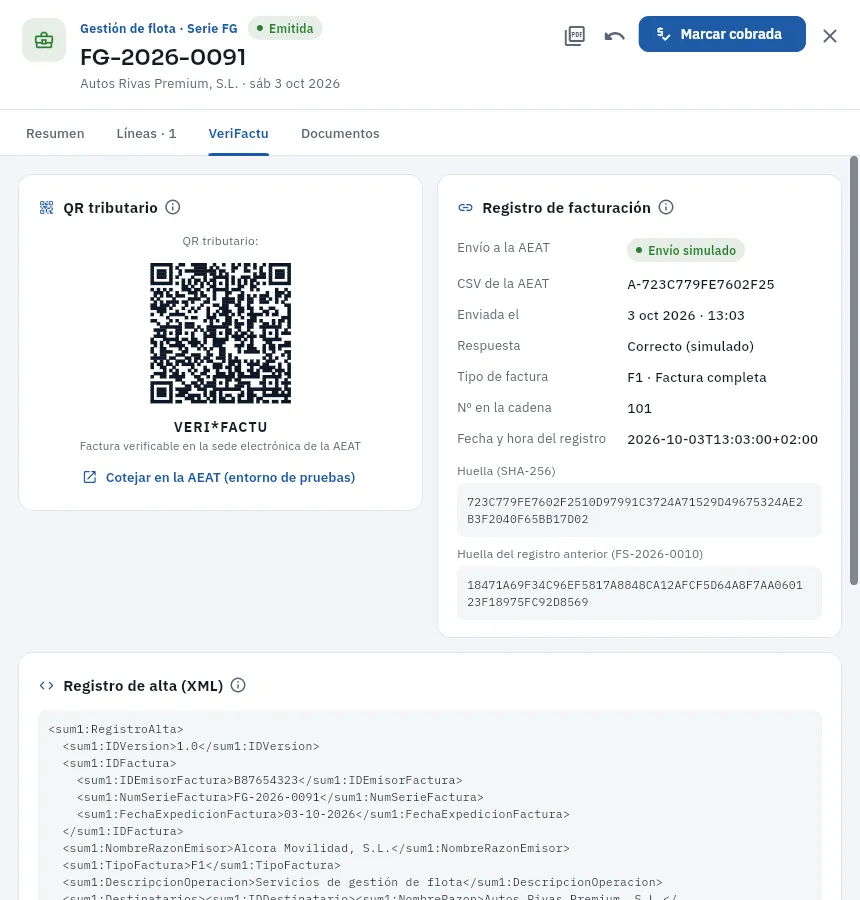Click the XML NumSerieFactura line
The width and height of the screenshot is (860, 900).
click(x=280, y=797)
